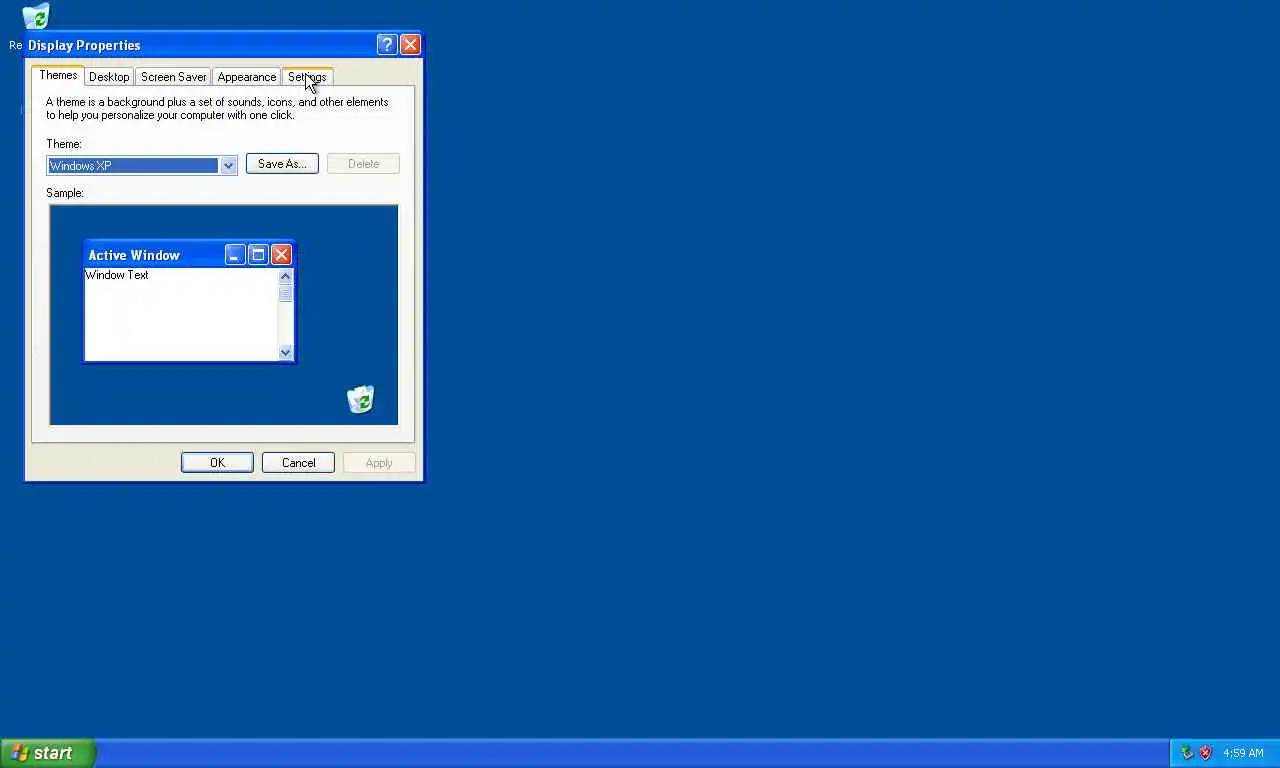Click the sample Active Window minimize icon
The width and height of the screenshot is (1280, 768).
point(235,255)
